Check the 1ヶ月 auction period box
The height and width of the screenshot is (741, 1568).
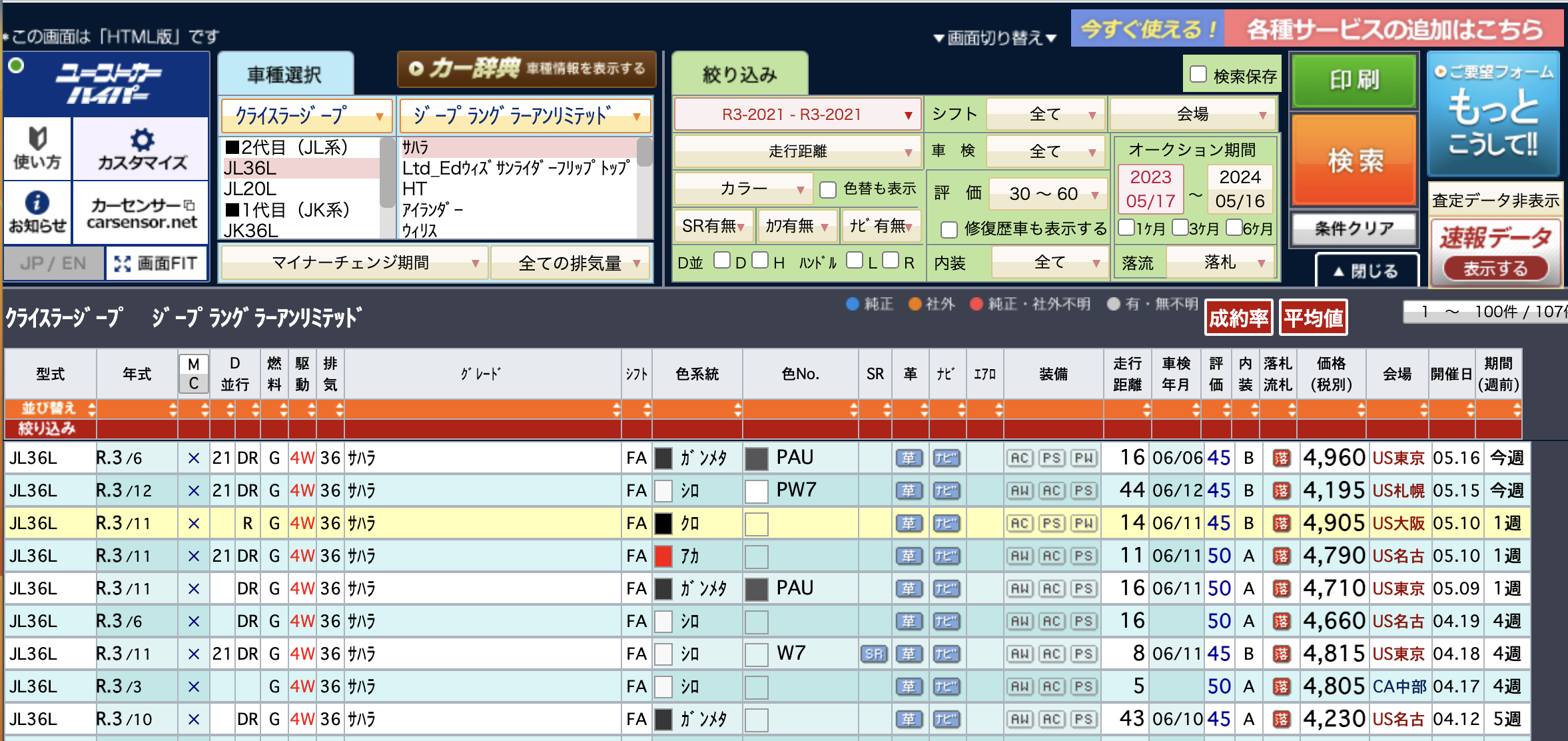click(x=1126, y=228)
